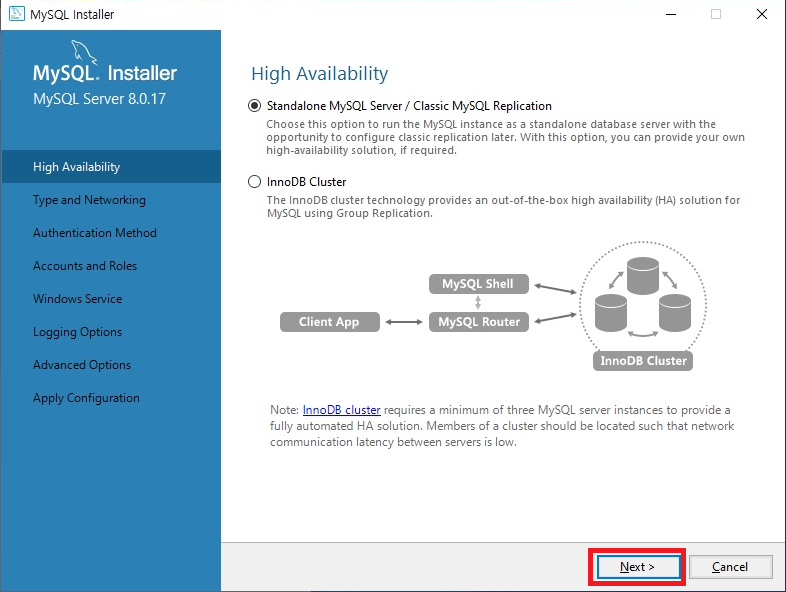Image resolution: width=786 pixels, height=592 pixels.
Task: Minimize the MySQL Installer window
Action: click(x=671, y=14)
